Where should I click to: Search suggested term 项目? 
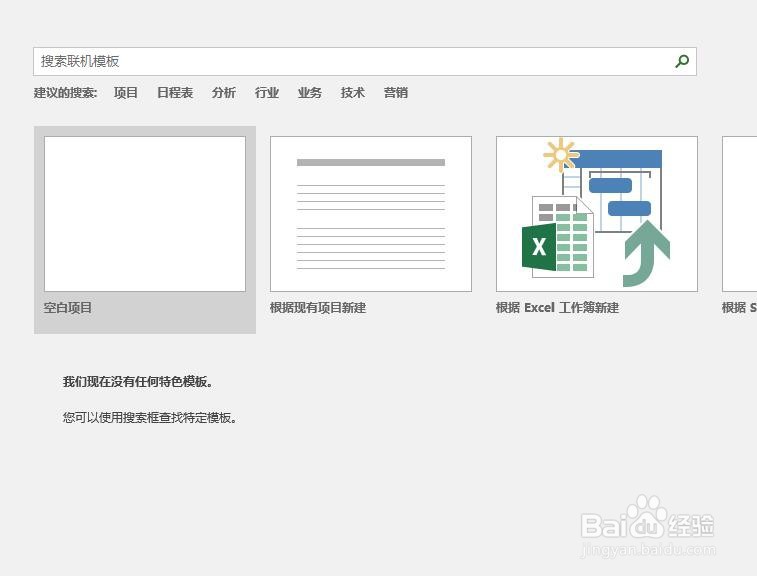click(126, 92)
